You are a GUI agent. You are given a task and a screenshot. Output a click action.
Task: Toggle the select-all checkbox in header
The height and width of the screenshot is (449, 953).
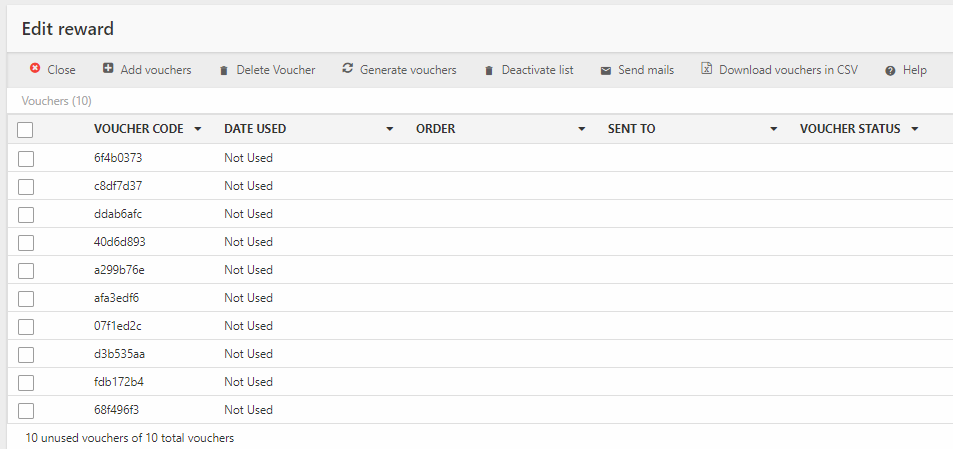[x=26, y=129]
